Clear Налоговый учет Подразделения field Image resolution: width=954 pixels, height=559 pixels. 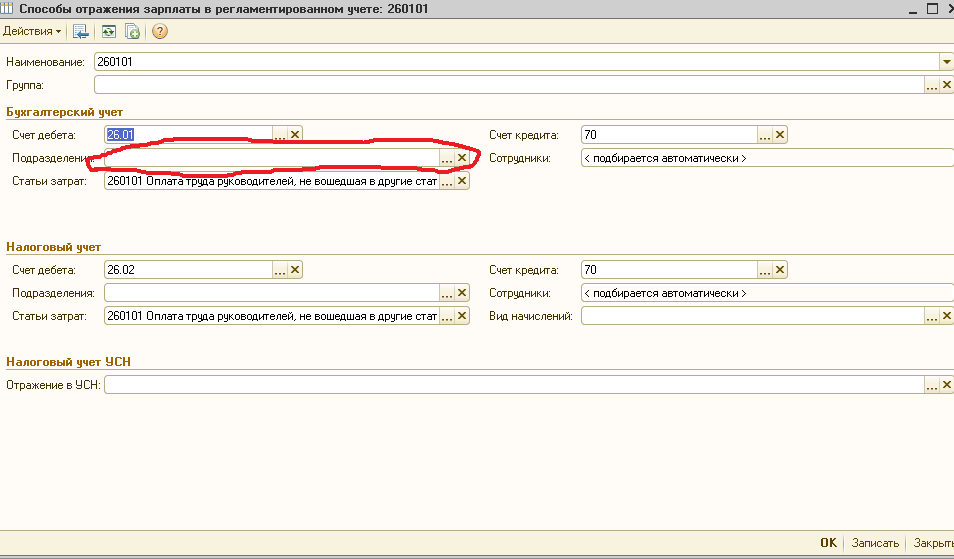[462, 293]
